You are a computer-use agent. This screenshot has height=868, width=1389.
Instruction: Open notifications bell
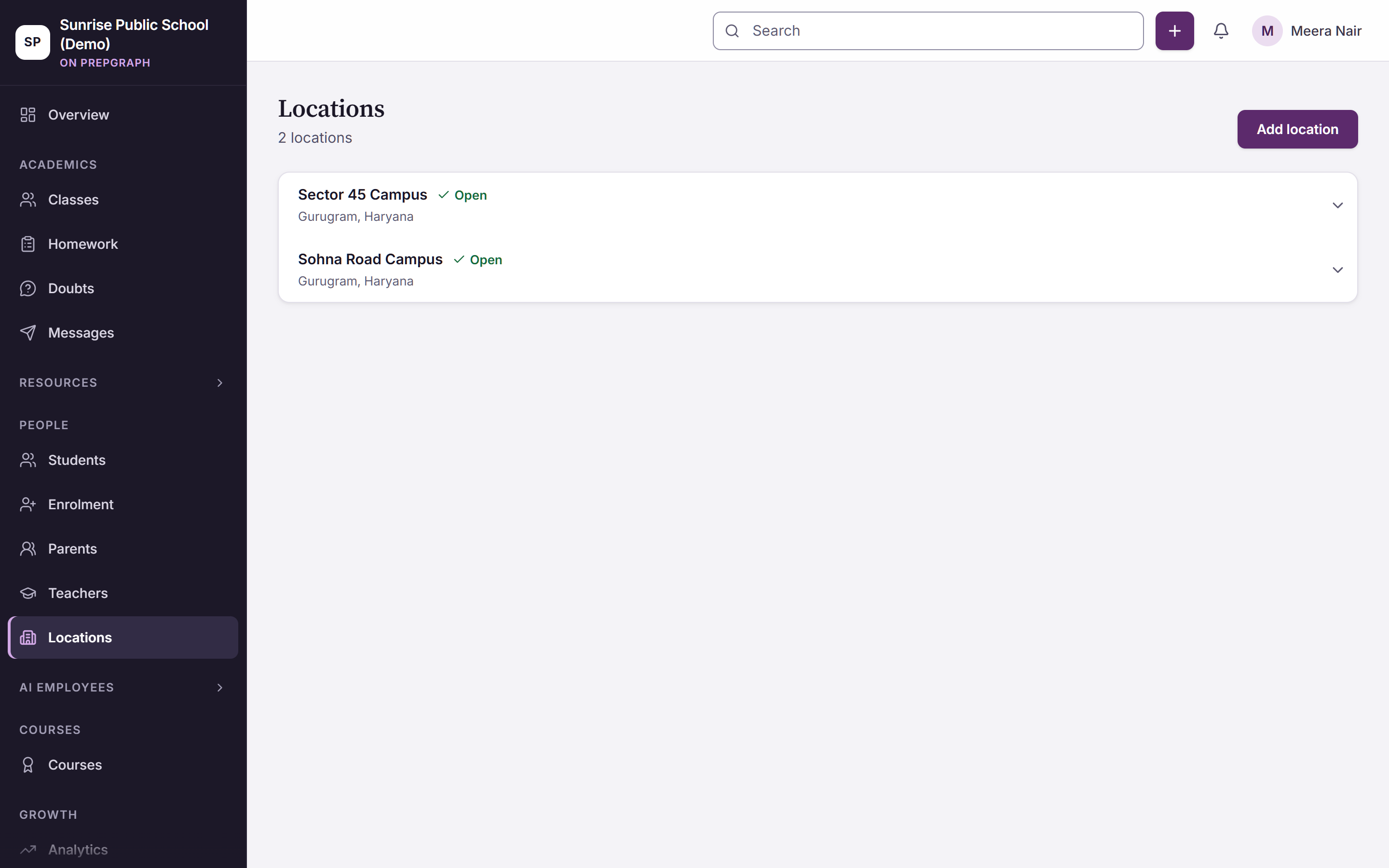click(1221, 31)
